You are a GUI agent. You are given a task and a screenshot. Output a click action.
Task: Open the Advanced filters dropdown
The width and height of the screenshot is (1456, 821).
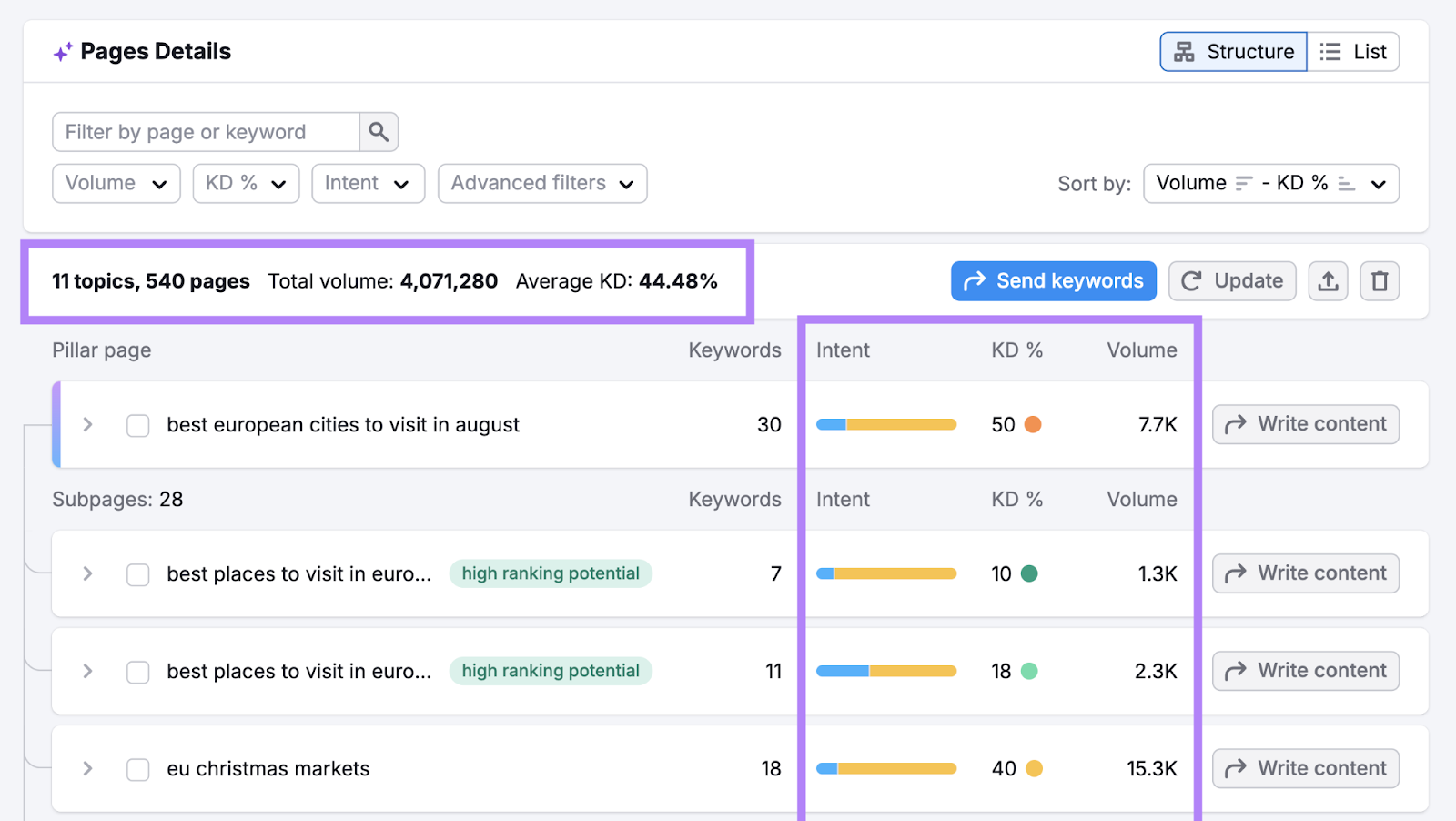point(541,183)
